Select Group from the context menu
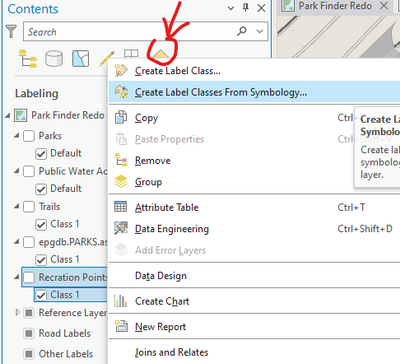 coord(254,182)
